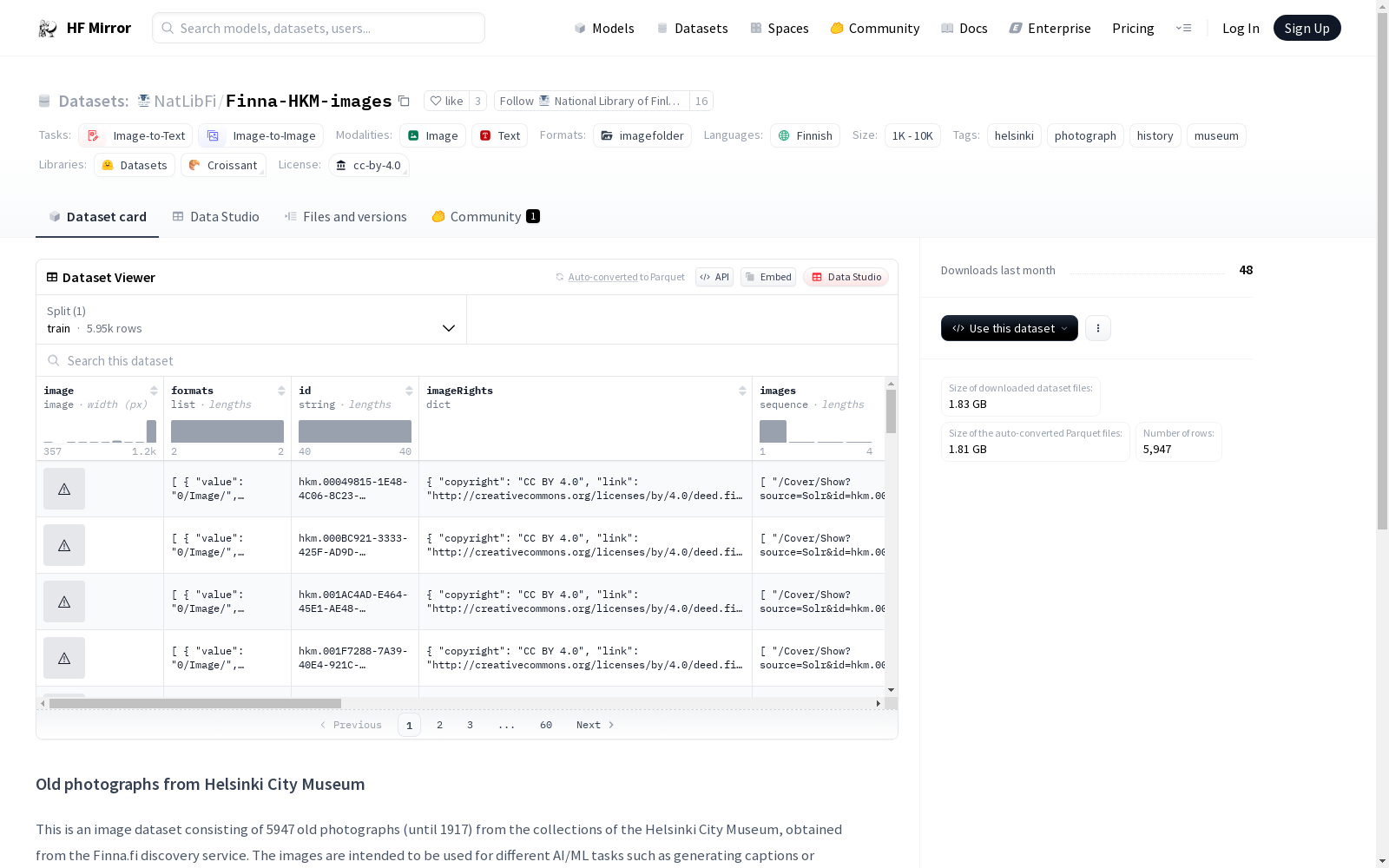1389x868 pixels.
Task: Click the photograph tag
Action: coord(1085,135)
